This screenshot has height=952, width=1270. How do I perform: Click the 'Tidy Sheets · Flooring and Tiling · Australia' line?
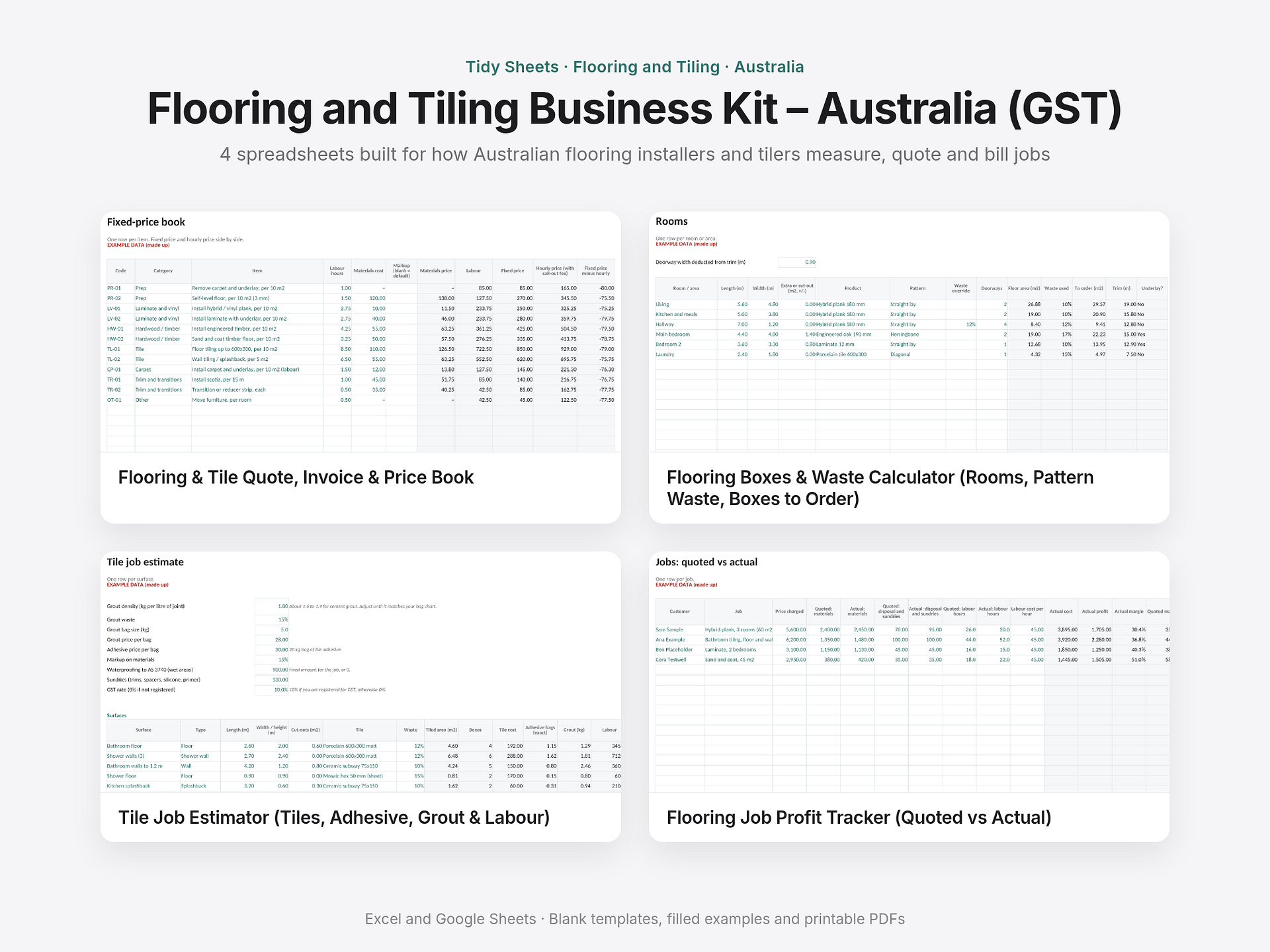[x=635, y=67]
